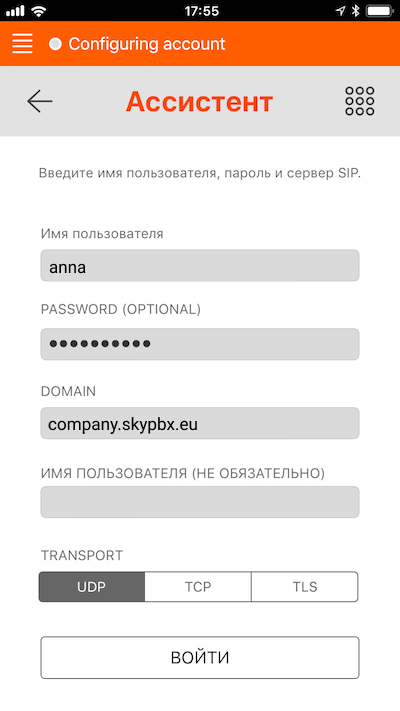Tap the Bluetooth icon in status bar
Image resolution: width=400 pixels, height=711 pixels.
[356, 11]
